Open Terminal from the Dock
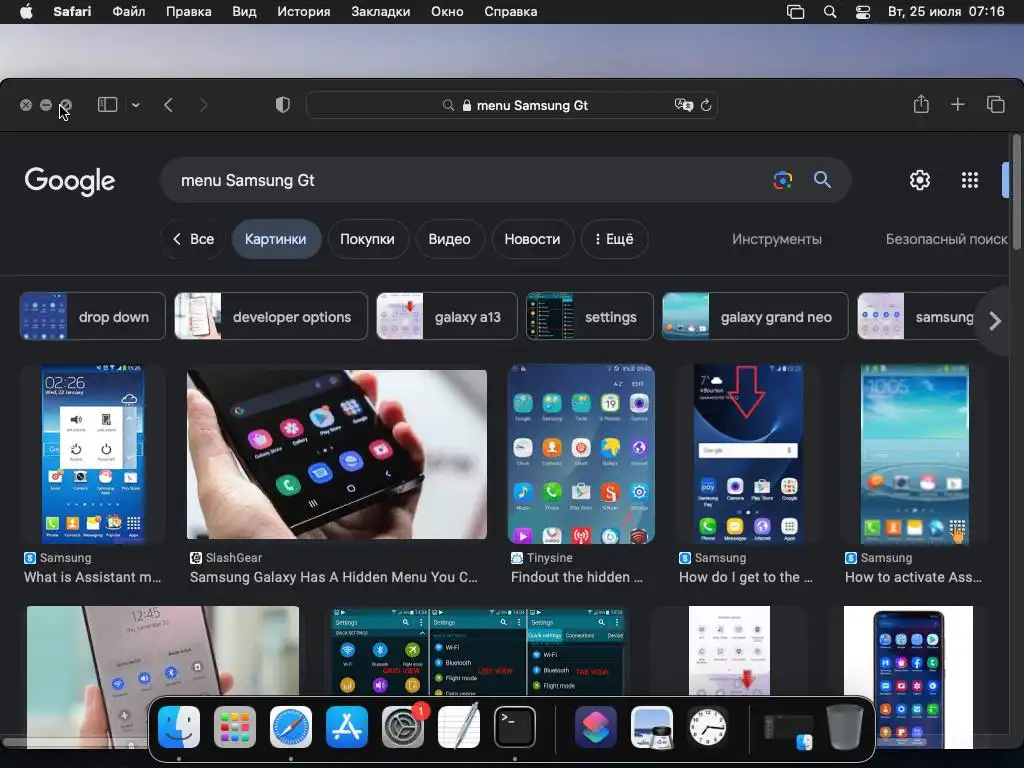The width and height of the screenshot is (1024, 768). tap(515, 727)
